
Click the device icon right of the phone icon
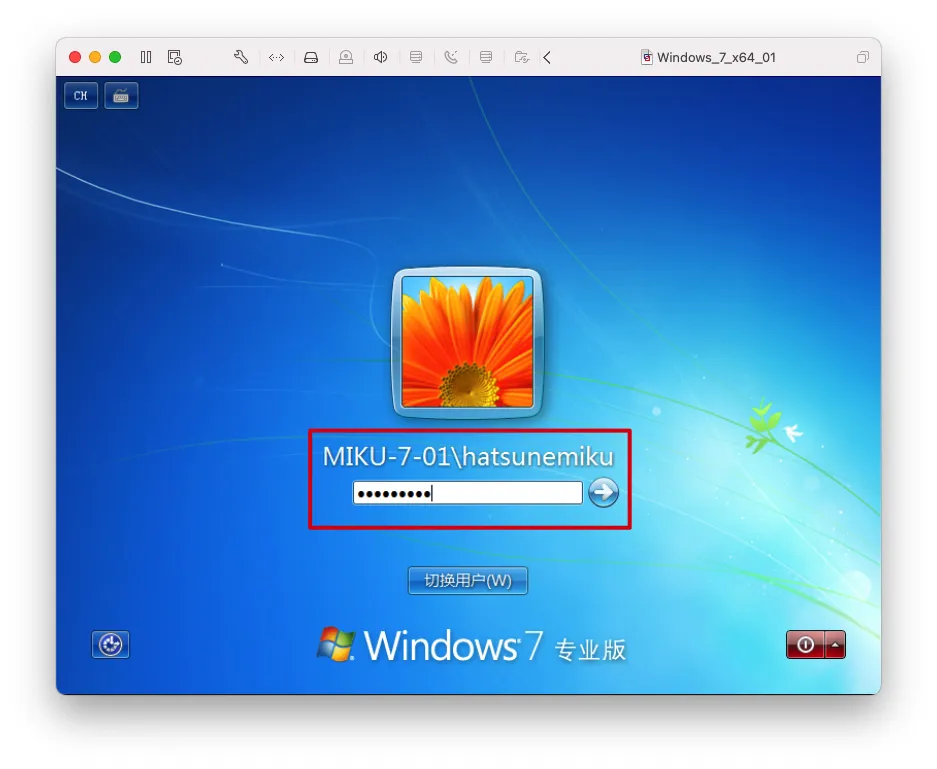click(486, 57)
